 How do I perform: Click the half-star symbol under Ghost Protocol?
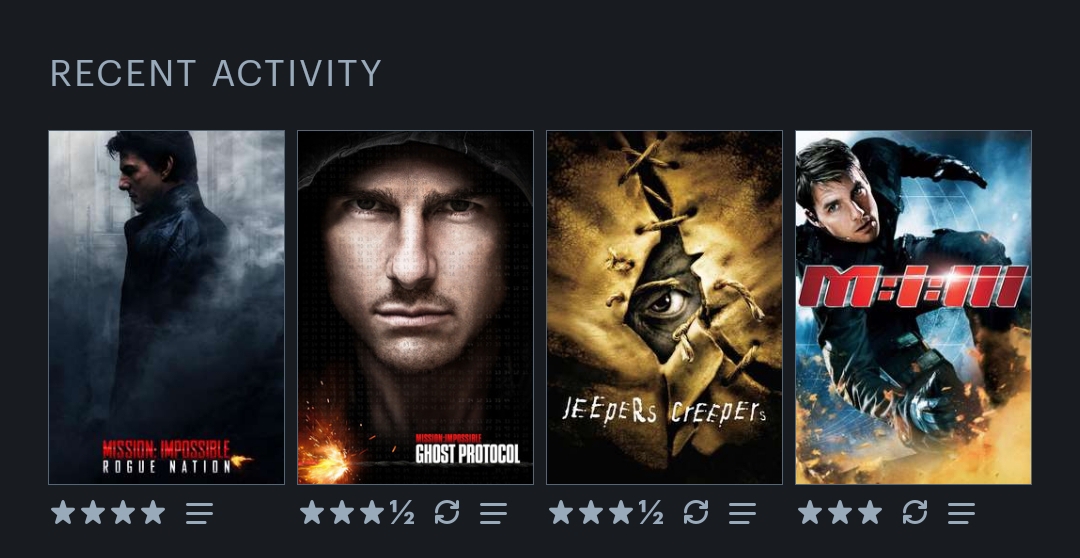click(x=402, y=512)
